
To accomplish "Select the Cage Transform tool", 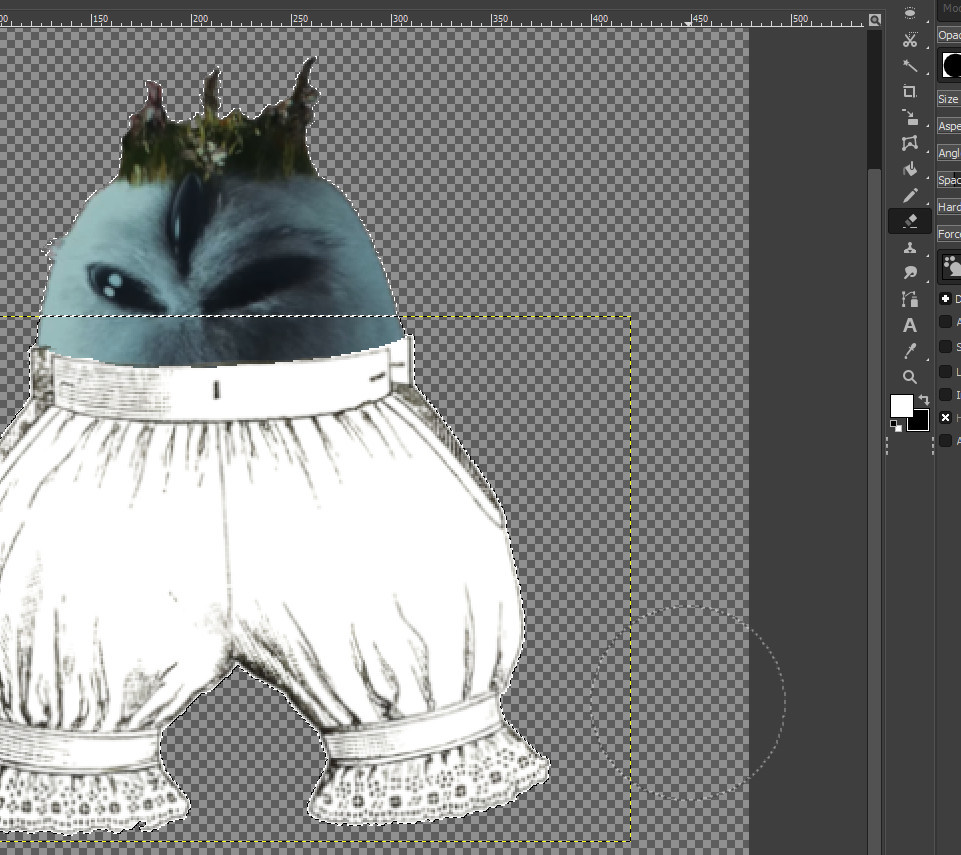I will pyautogui.click(x=910, y=143).
